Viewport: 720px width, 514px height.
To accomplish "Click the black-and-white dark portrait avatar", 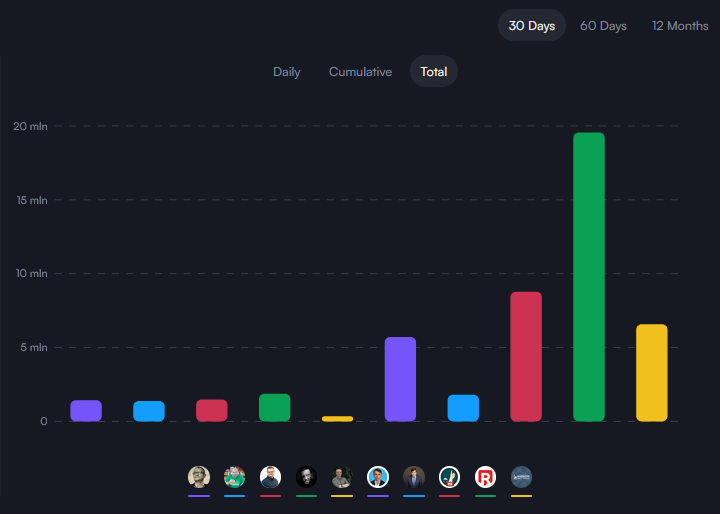I will pos(306,477).
